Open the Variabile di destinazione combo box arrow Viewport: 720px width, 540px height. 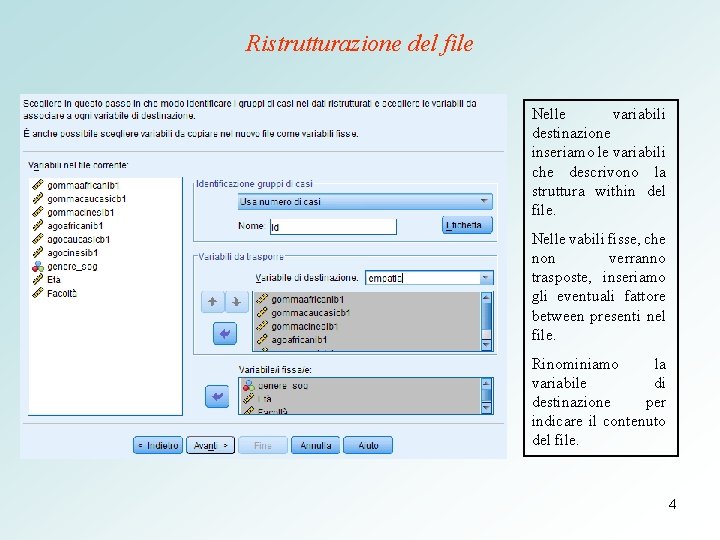(486, 278)
